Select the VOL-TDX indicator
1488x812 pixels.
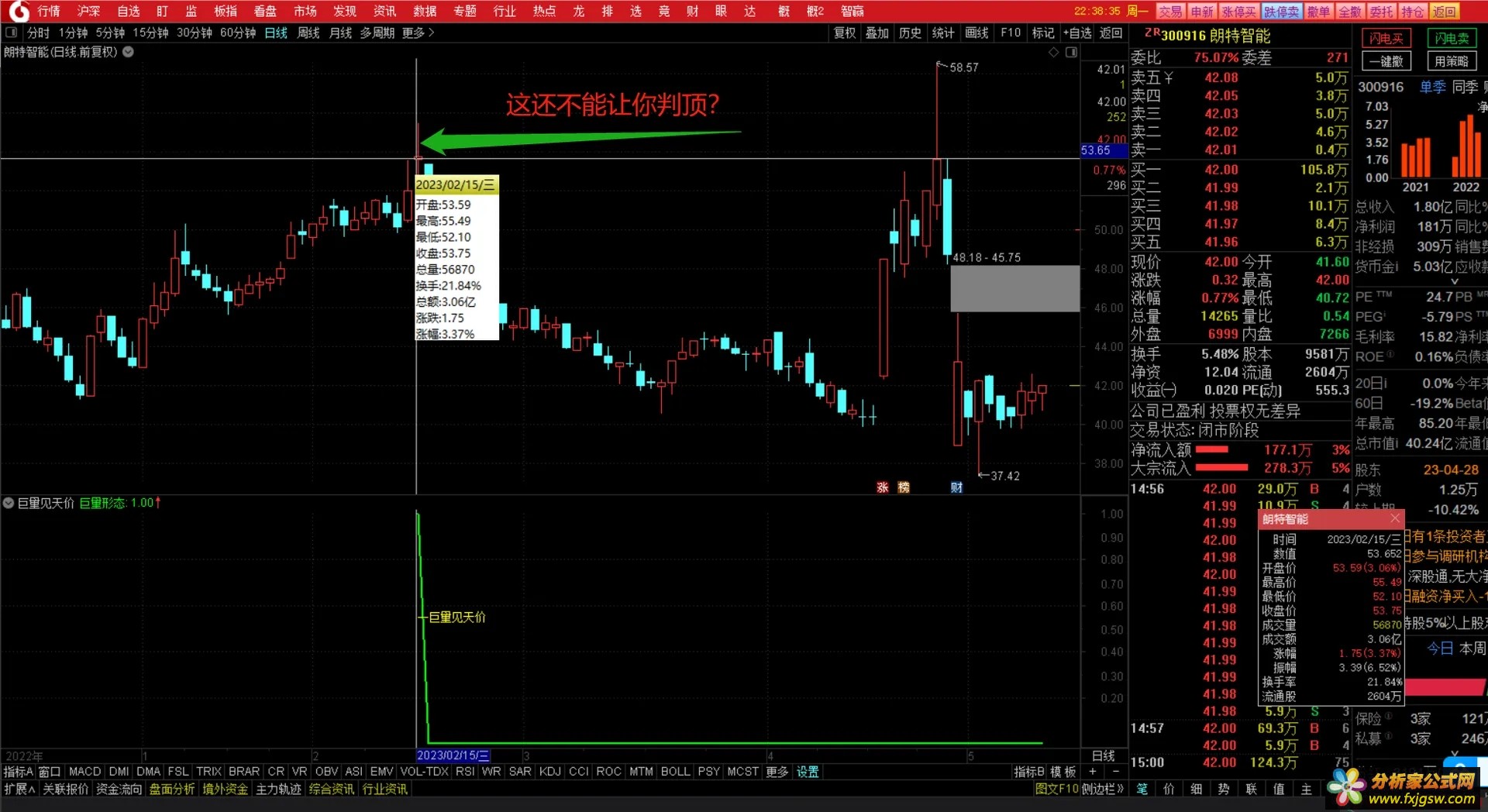pyautogui.click(x=424, y=772)
